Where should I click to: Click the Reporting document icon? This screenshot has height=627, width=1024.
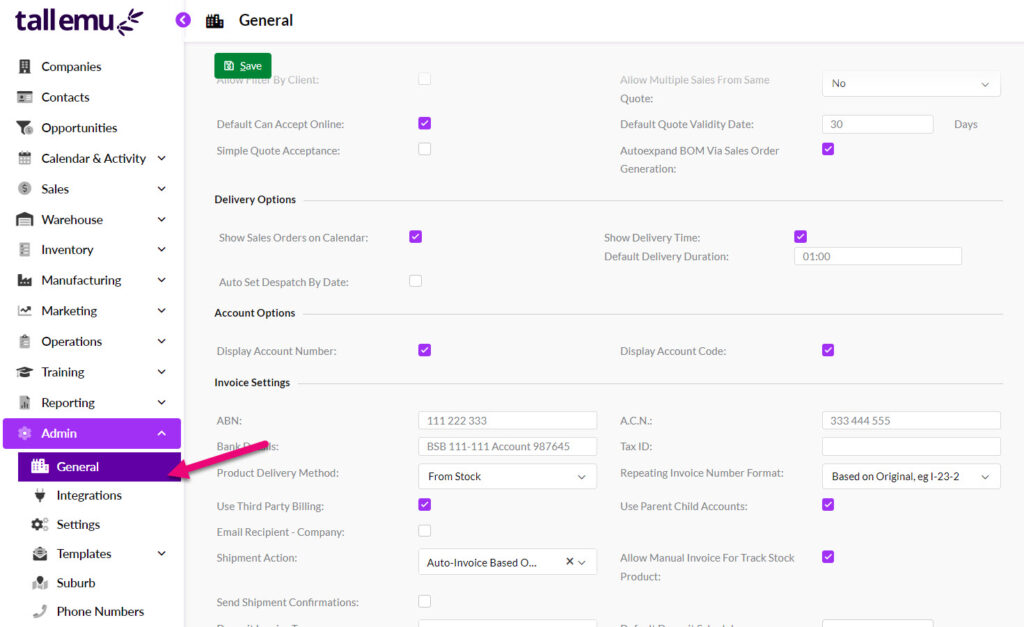coord(25,402)
